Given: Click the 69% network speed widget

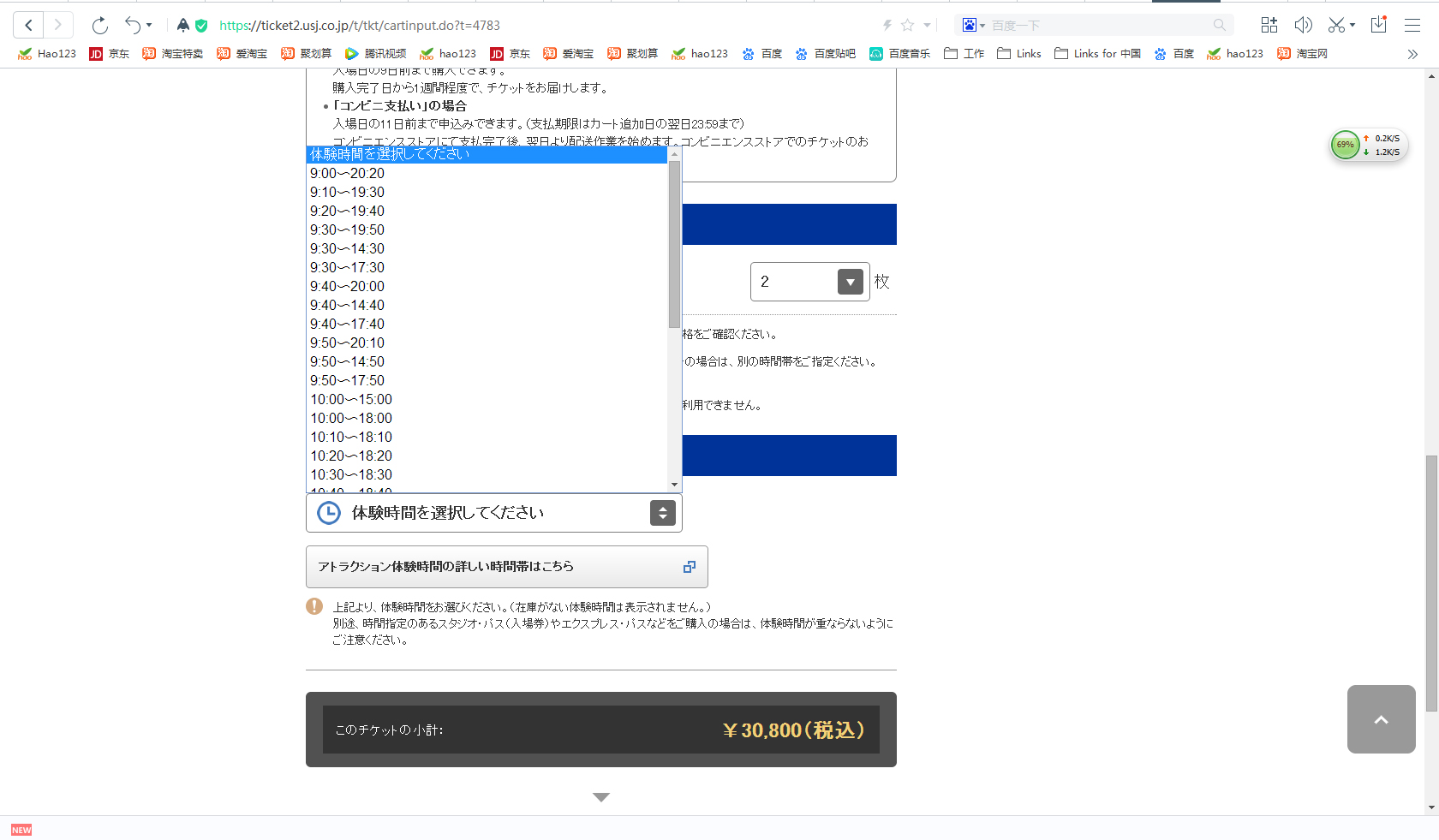Looking at the screenshot, I should coord(1368,145).
